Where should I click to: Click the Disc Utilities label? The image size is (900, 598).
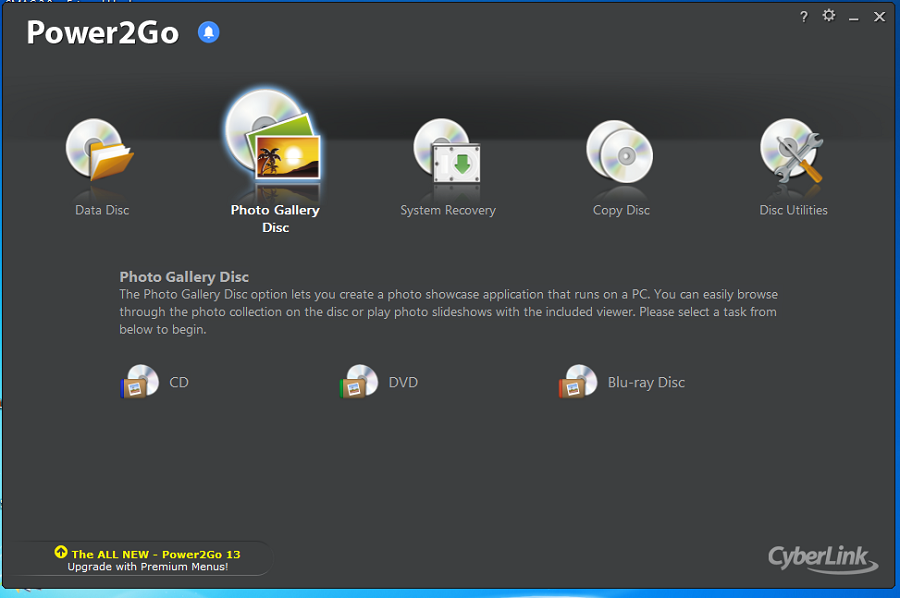coord(793,210)
